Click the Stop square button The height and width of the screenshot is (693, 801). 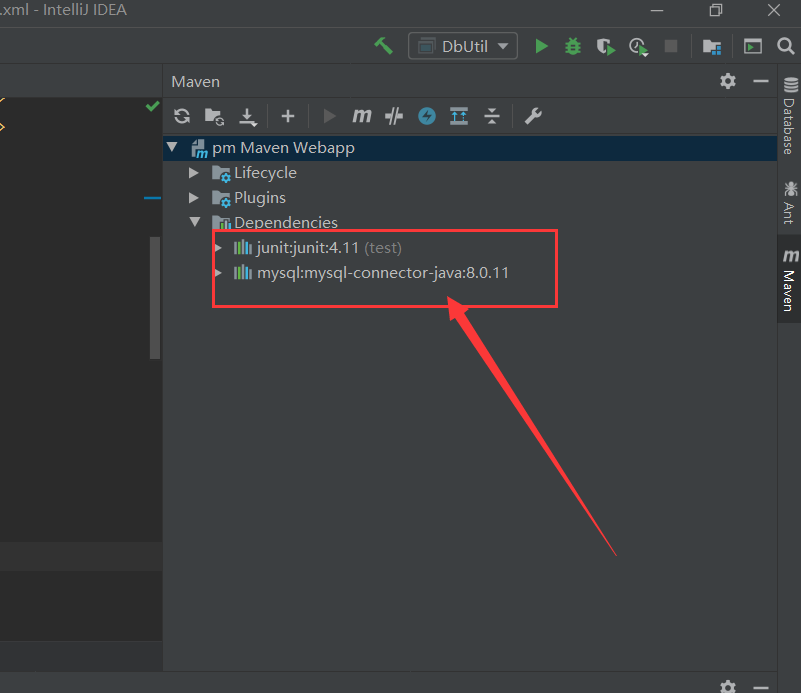pyautogui.click(x=671, y=46)
